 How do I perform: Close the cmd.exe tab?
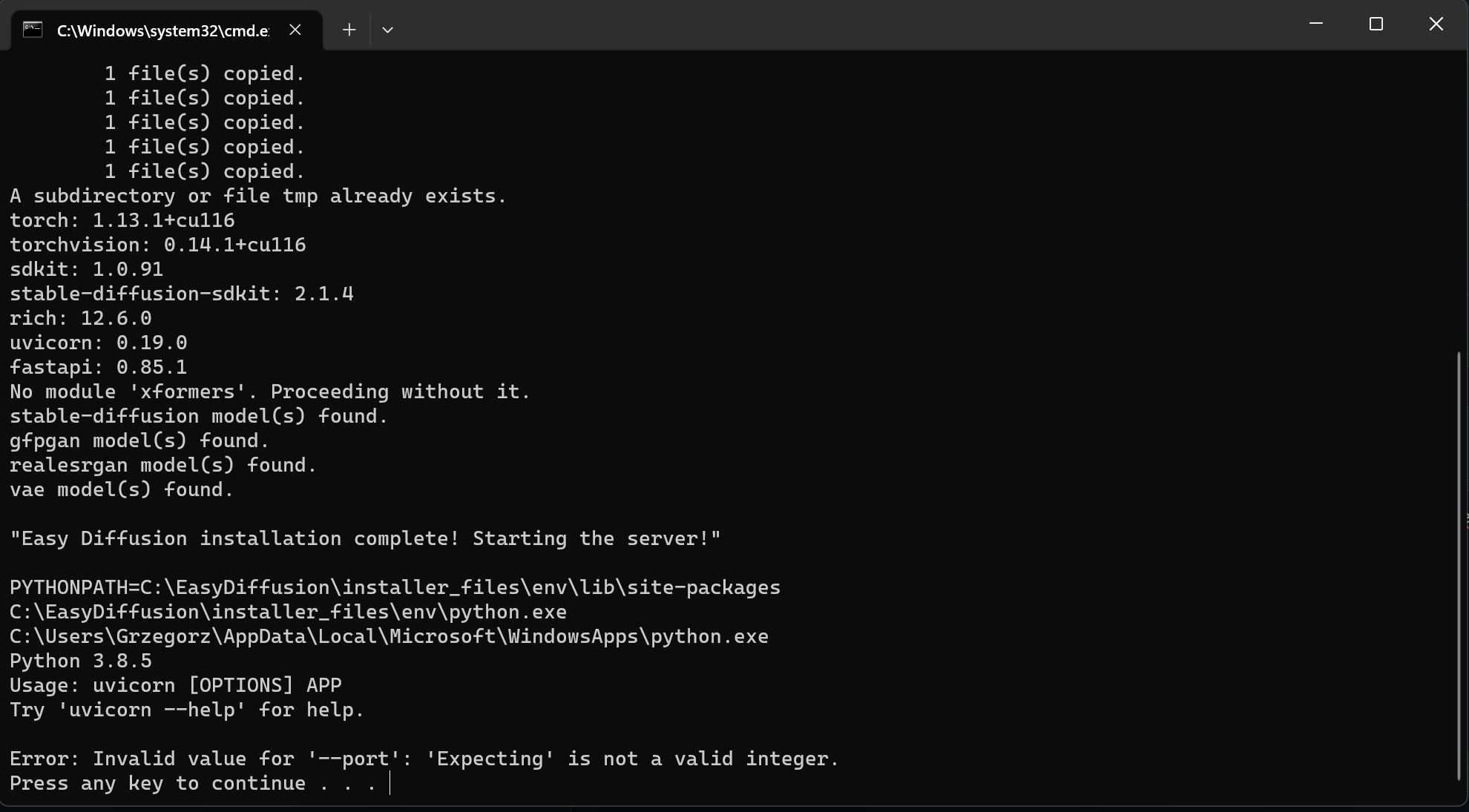[x=295, y=30]
